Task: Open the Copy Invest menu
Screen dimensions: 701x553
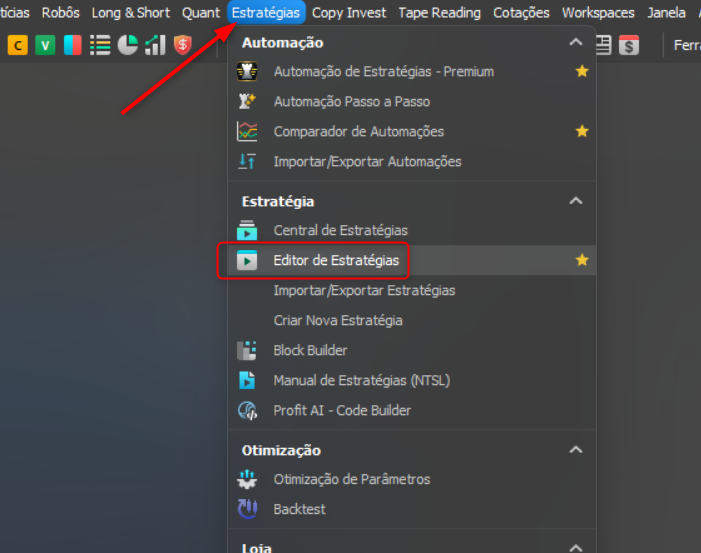Action: [x=349, y=13]
